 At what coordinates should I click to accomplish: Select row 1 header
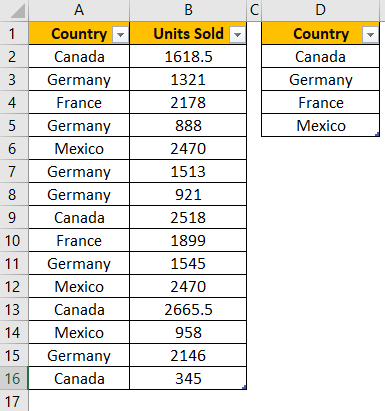coord(14,33)
